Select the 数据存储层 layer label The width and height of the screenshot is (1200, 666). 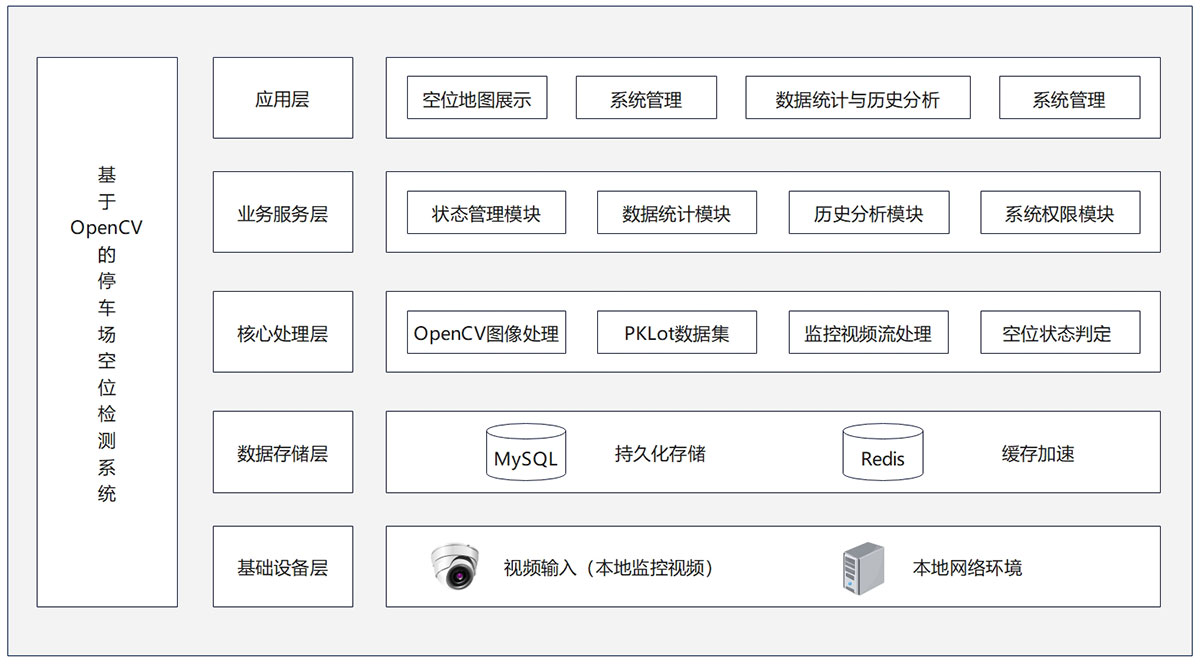pyautogui.click(x=282, y=452)
